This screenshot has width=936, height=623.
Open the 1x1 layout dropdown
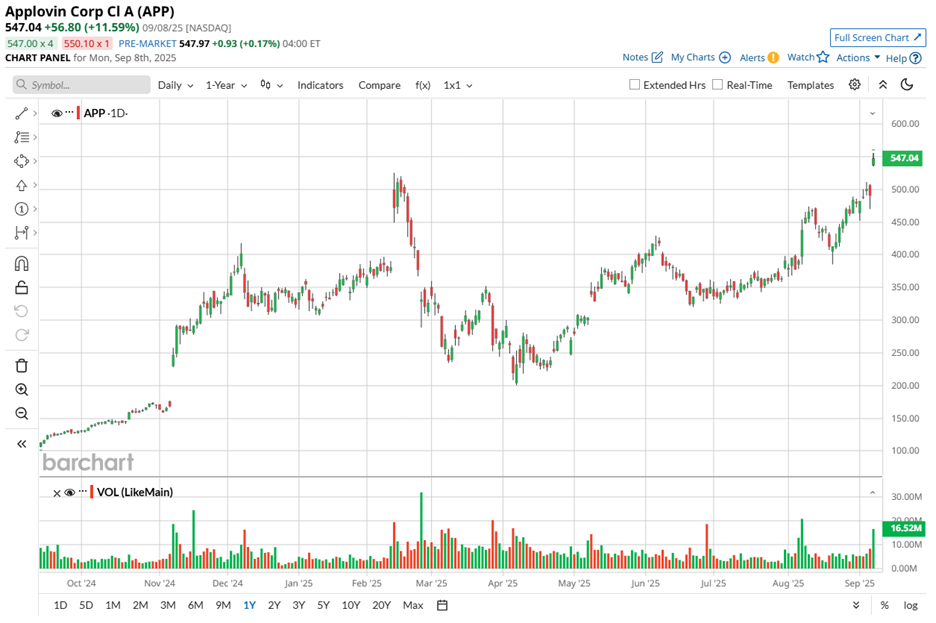[x=458, y=85]
